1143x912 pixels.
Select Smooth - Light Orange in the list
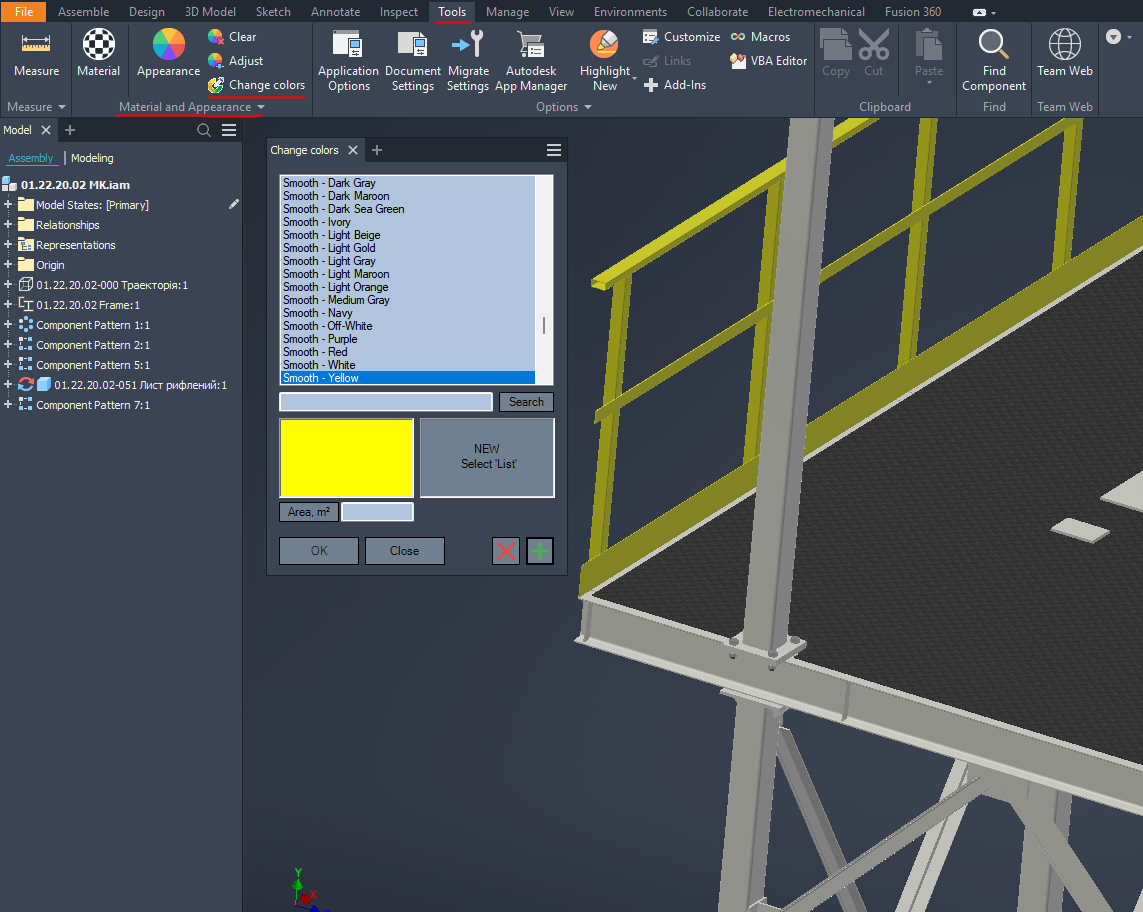tap(407, 287)
